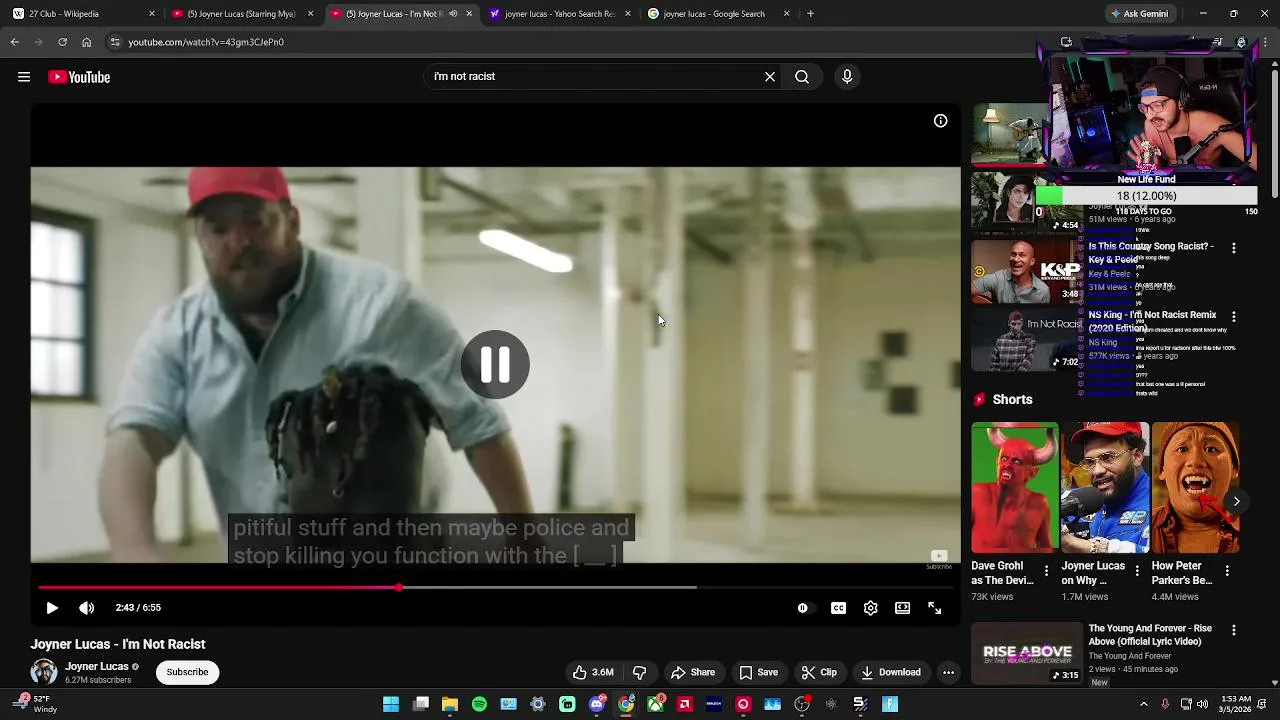
Task: Open options for Joyner Lucas on Why short
Action: click(x=1136, y=571)
